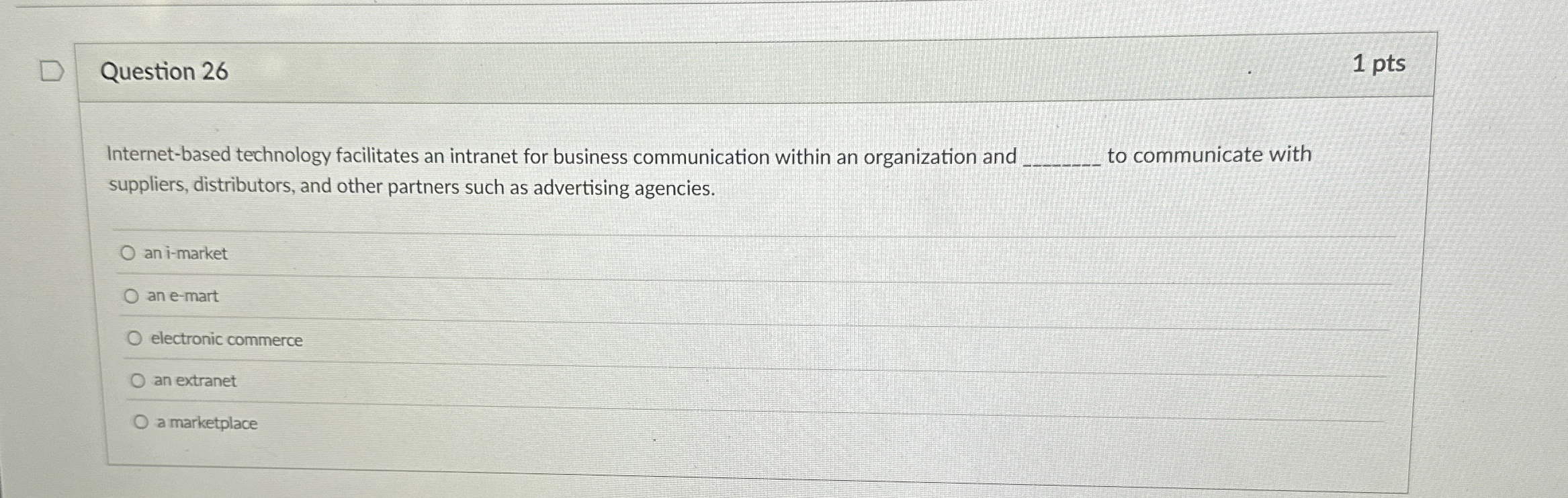Click the answer text "an i-market"
Image resolution: width=1568 pixels, height=498 pixels.
coord(185,253)
